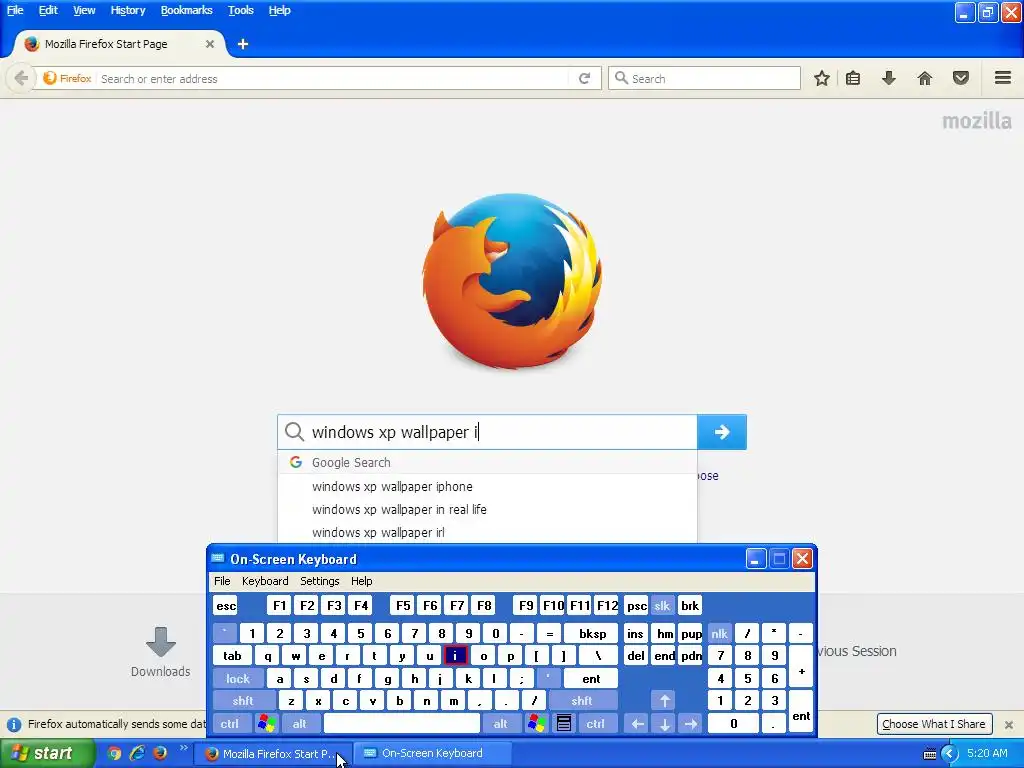
Task: Toggle the right shft key
Action: coord(583,701)
